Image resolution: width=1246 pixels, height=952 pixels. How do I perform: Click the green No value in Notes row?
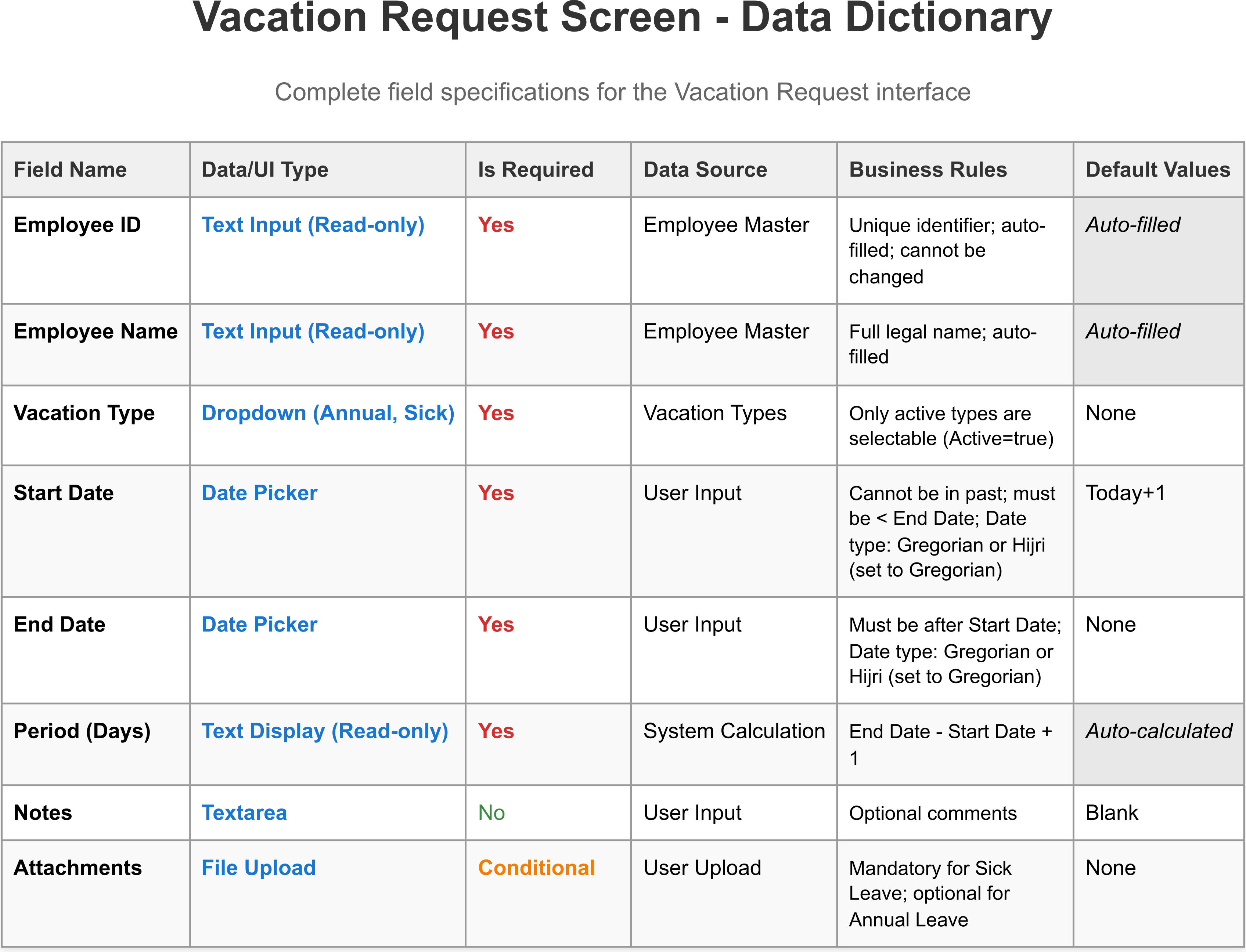click(x=491, y=812)
